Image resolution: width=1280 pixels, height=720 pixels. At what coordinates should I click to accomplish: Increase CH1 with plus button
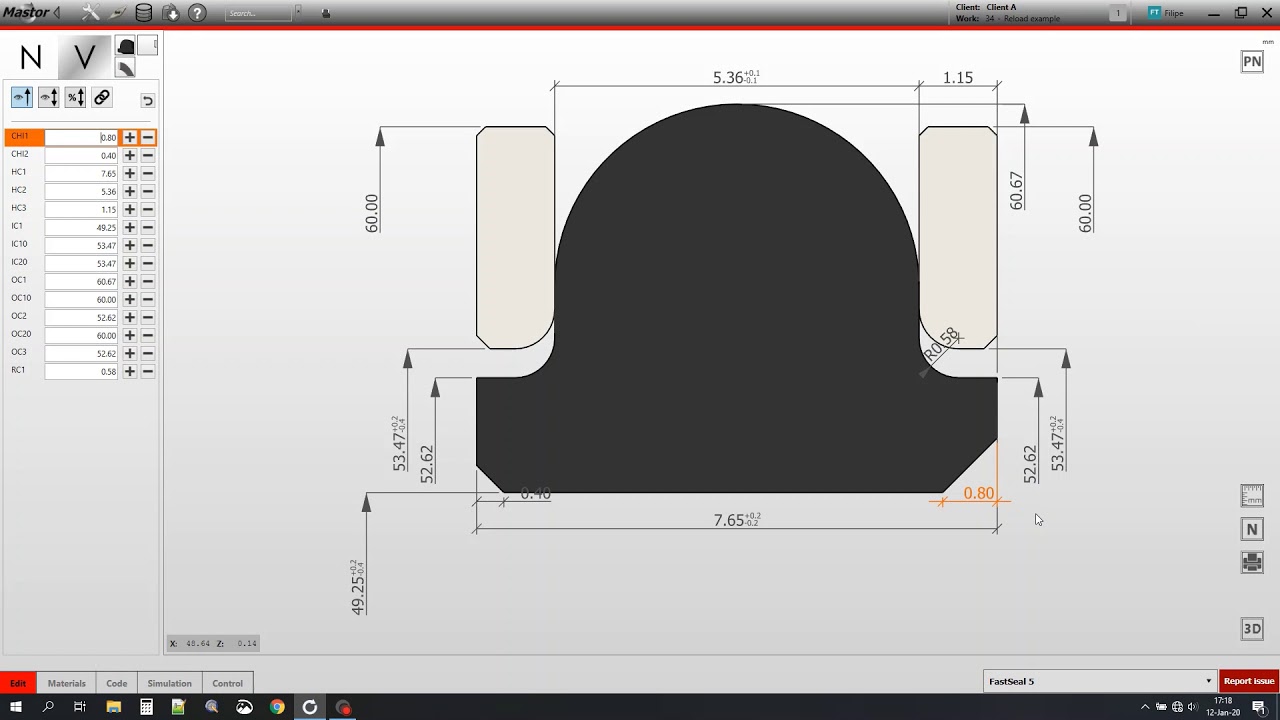tap(130, 137)
